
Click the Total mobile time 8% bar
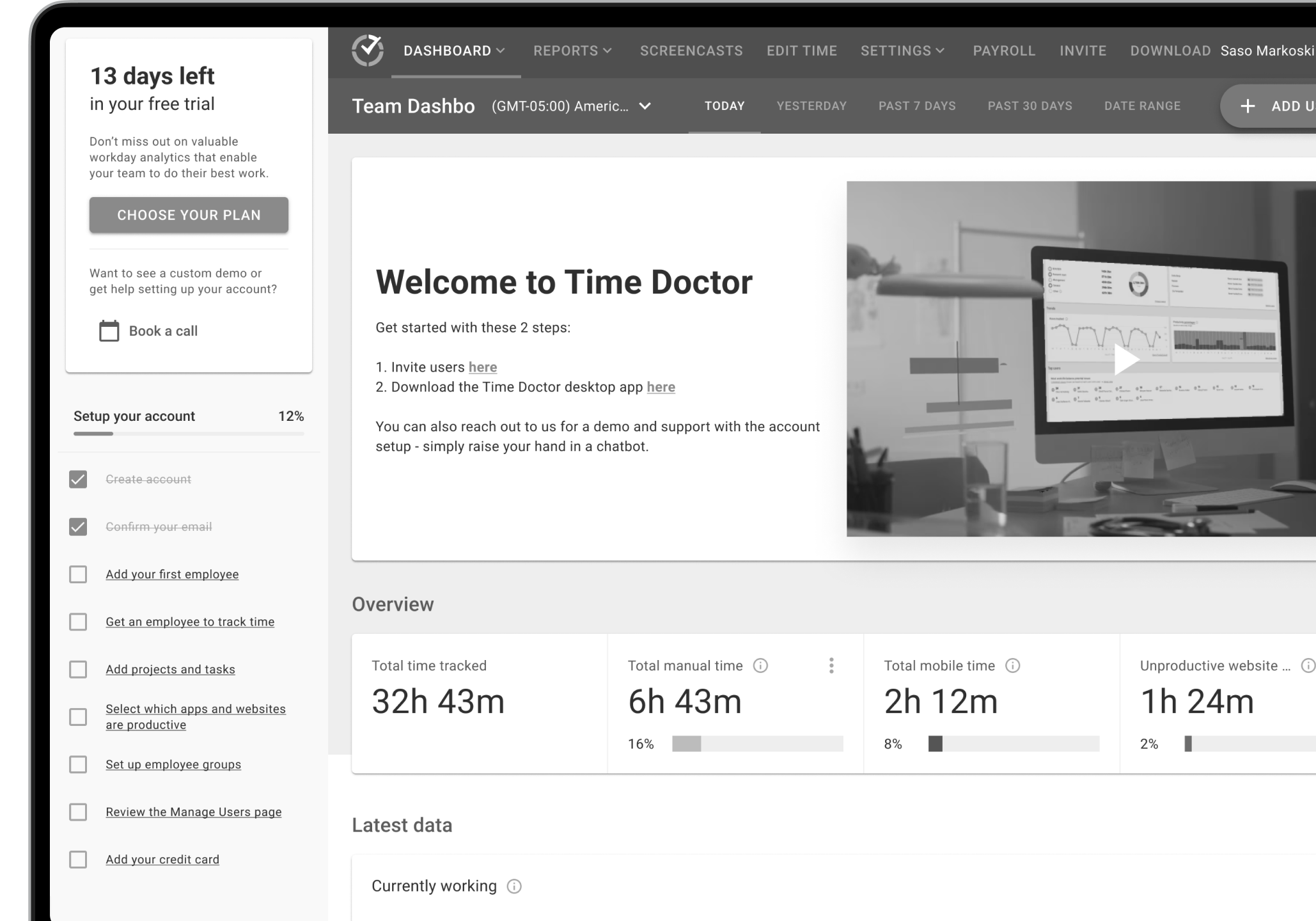coord(1014,744)
